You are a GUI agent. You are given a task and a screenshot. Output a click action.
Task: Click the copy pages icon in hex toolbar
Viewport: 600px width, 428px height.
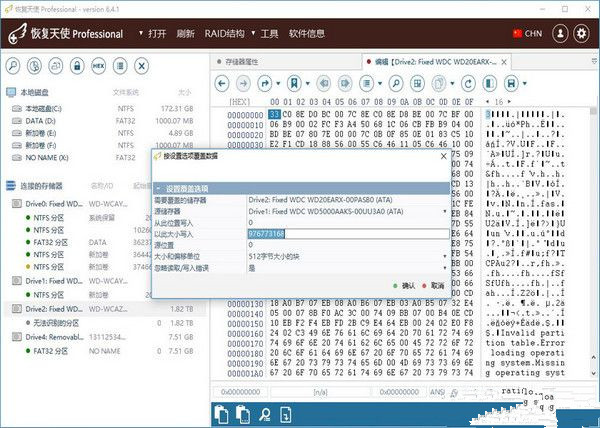(x=439, y=83)
